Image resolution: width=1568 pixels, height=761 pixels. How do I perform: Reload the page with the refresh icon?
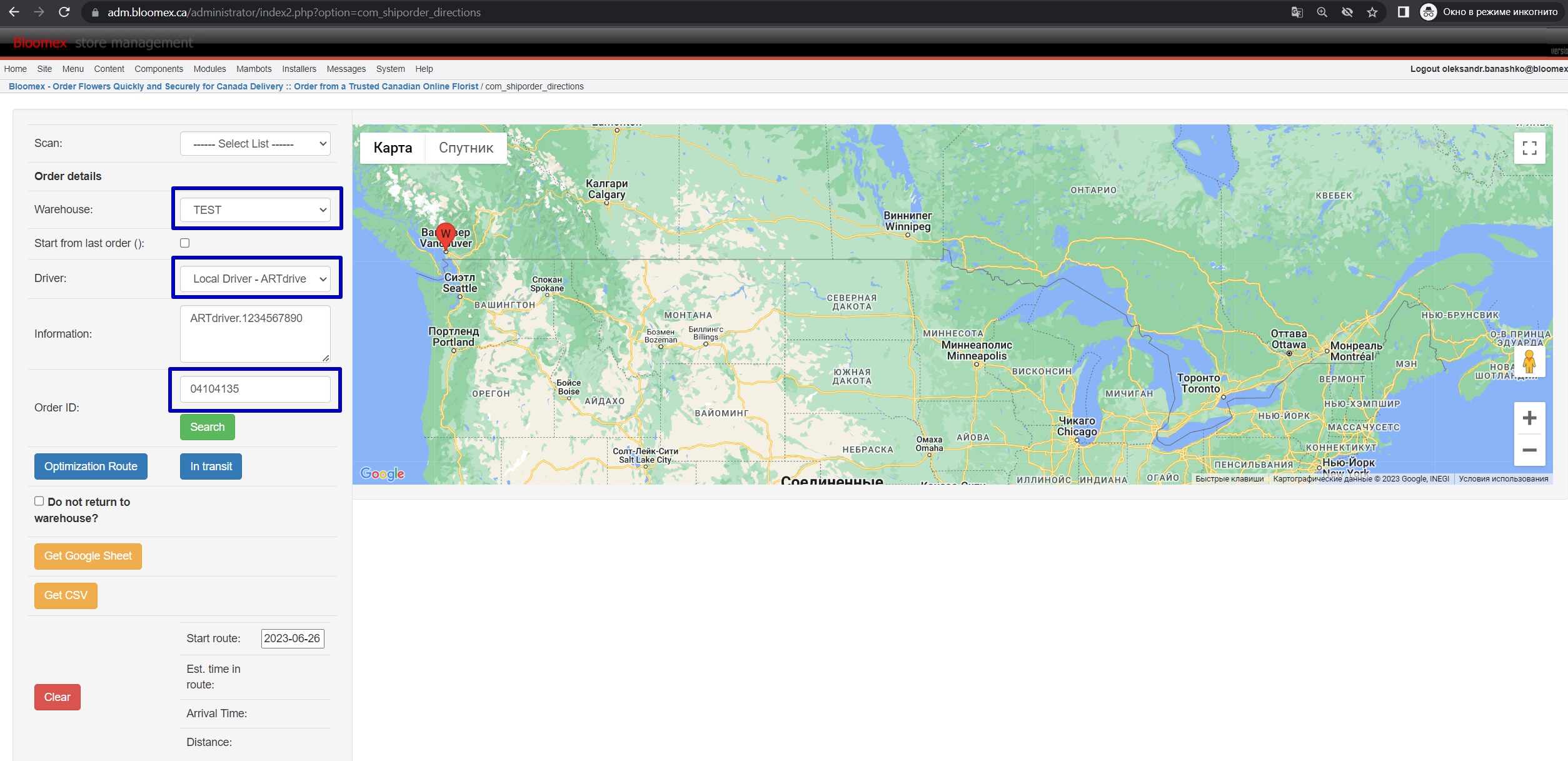point(64,12)
